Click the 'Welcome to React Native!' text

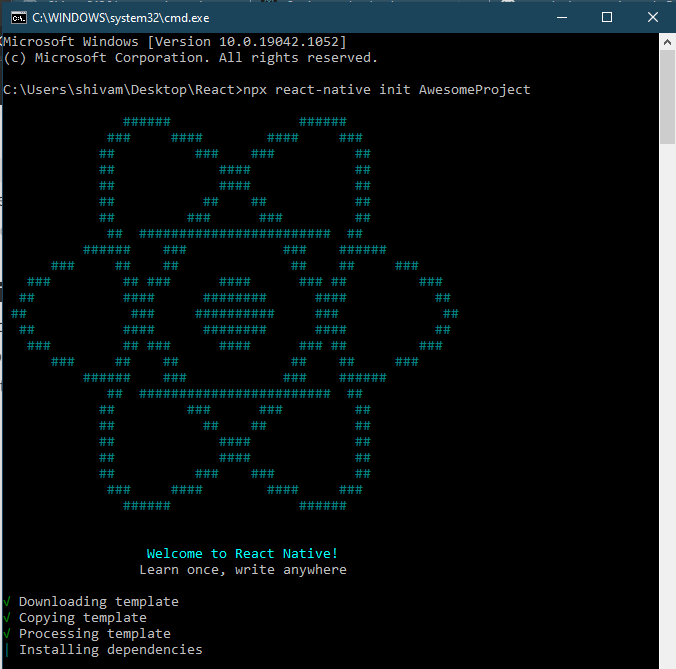point(242,553)
